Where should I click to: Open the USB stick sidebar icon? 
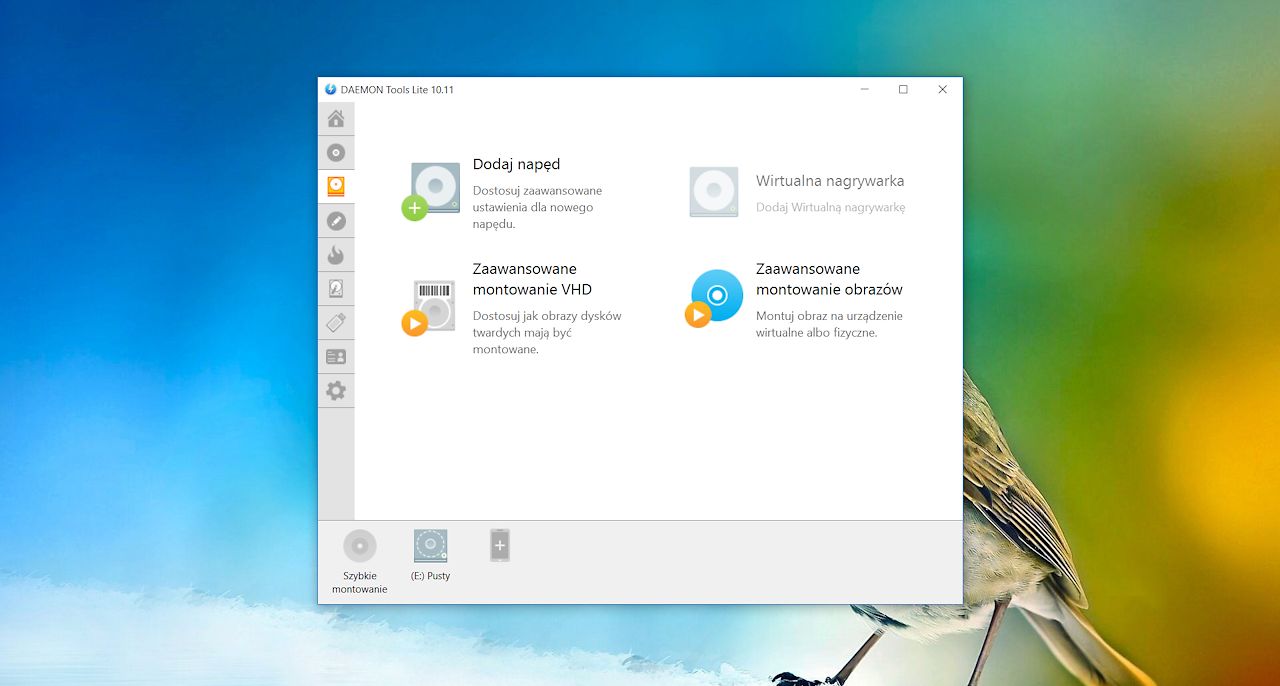[x=336, y=323]
